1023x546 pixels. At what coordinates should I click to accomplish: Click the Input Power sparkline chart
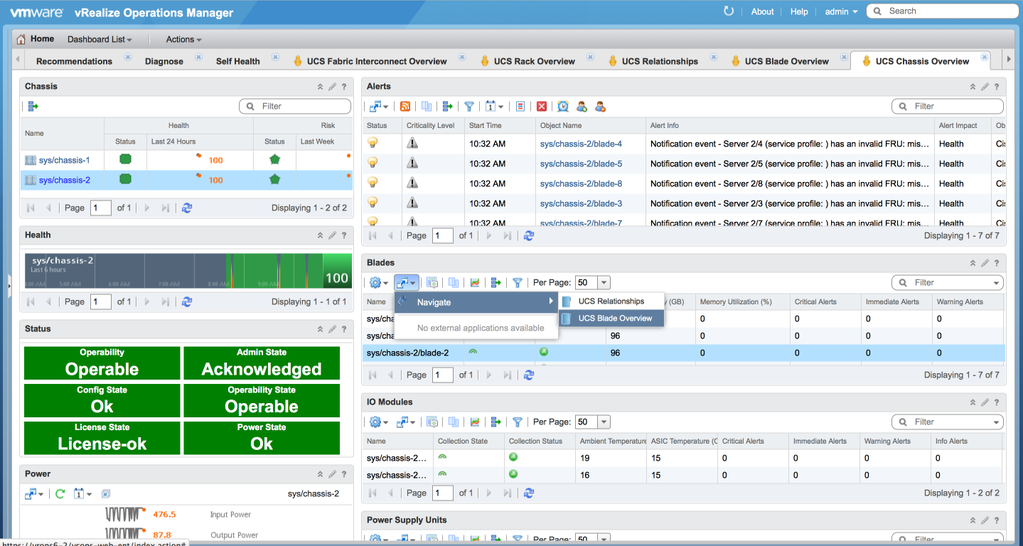coord(125,514)
